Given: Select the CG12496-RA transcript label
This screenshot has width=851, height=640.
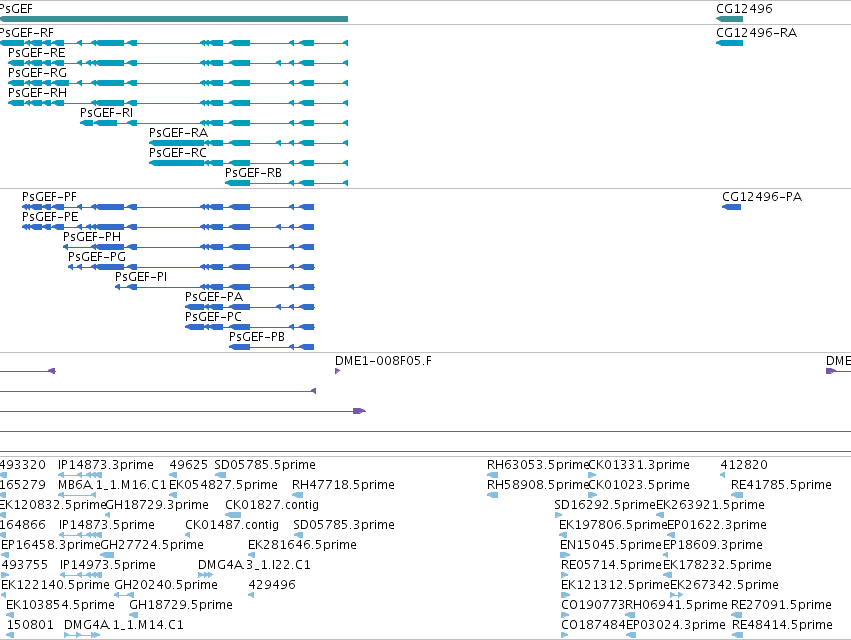Looking at the screenshot, I should [757, 33].
